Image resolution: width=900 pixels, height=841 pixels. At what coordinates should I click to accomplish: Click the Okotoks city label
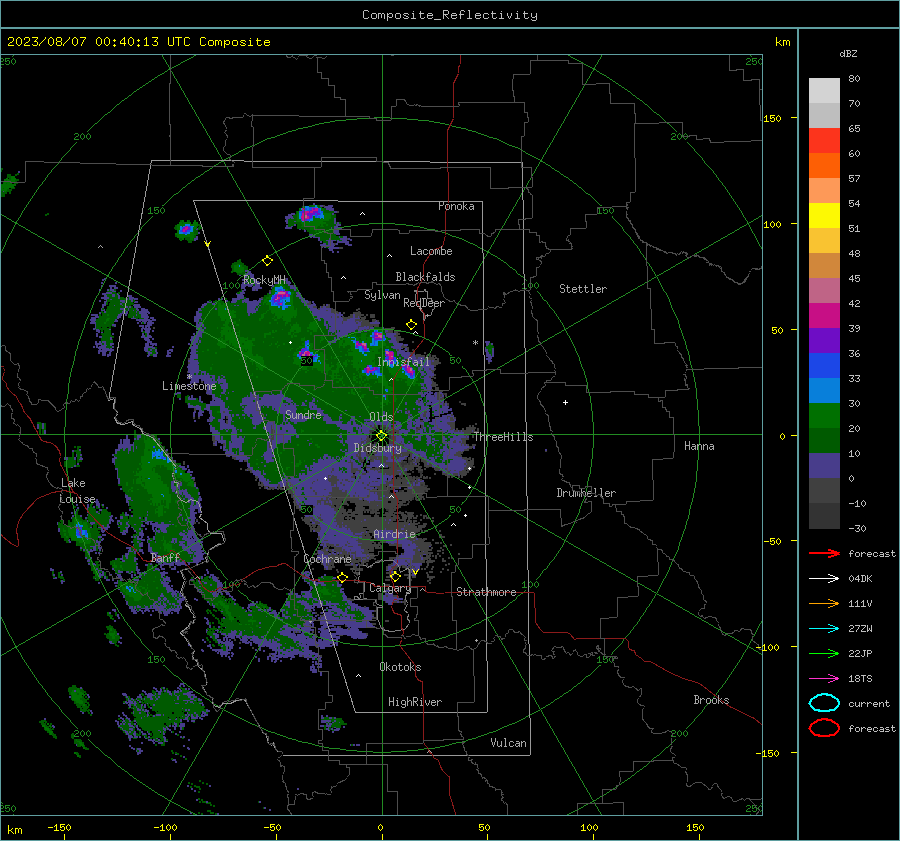point(400,667)
